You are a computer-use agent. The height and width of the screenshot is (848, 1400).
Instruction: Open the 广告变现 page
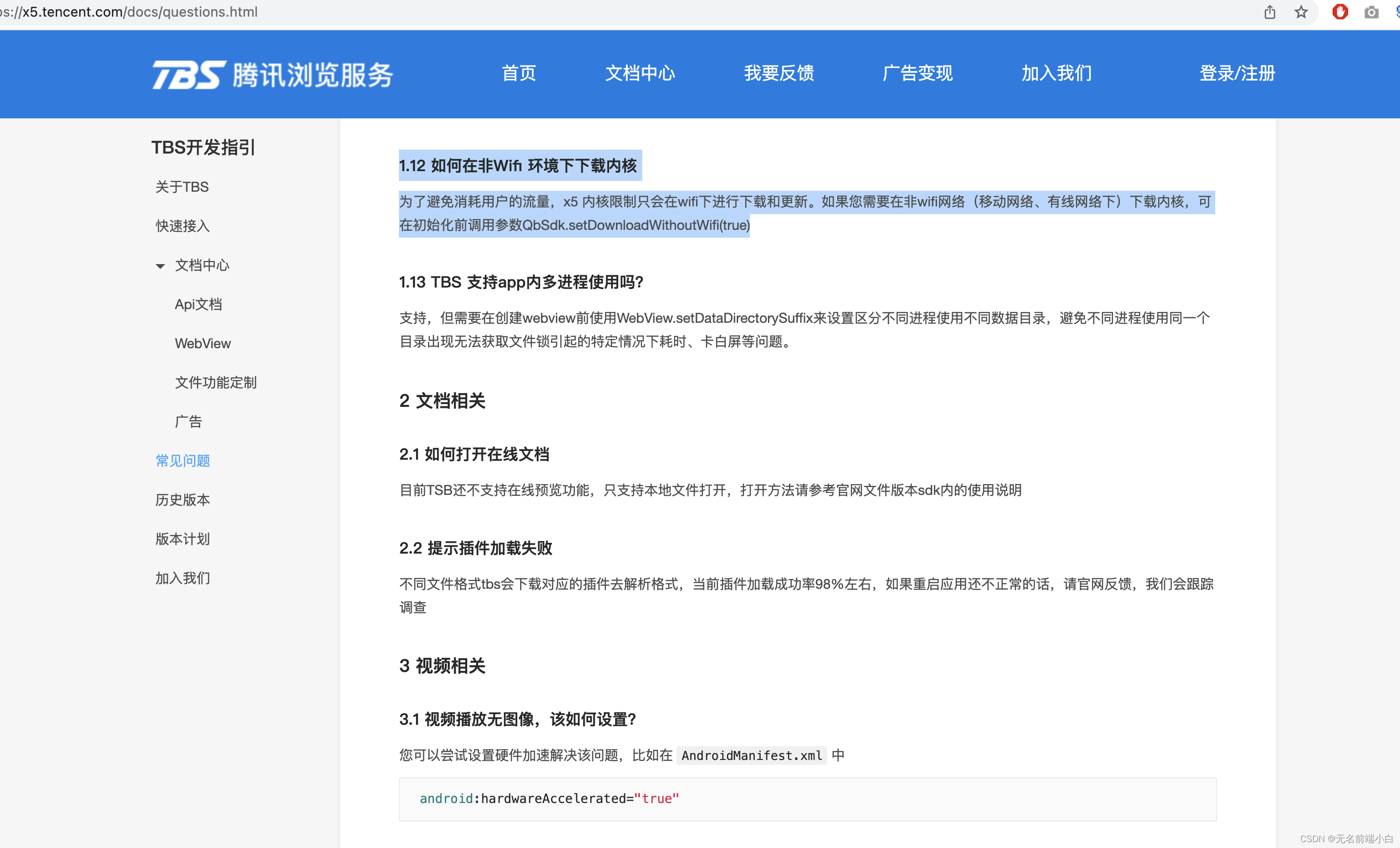(x=917, y=73)
